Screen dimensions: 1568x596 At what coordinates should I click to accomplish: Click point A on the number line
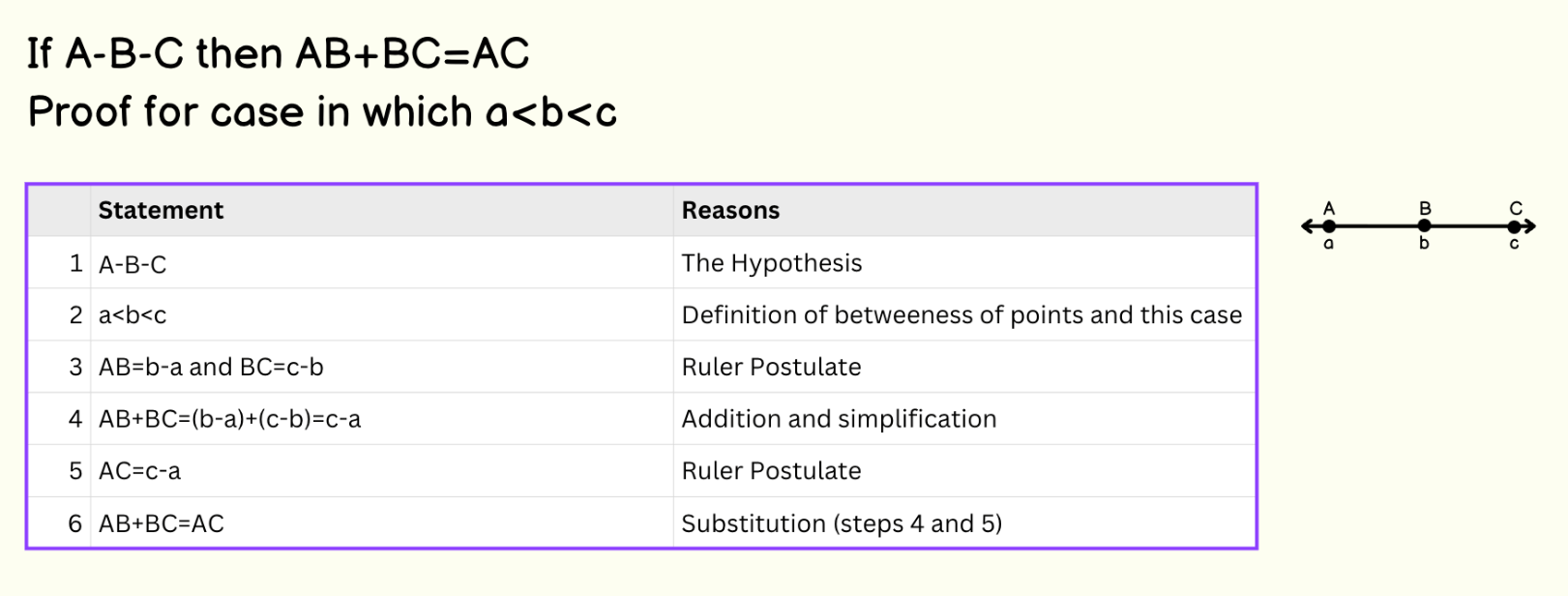(x=1329, y=226)
